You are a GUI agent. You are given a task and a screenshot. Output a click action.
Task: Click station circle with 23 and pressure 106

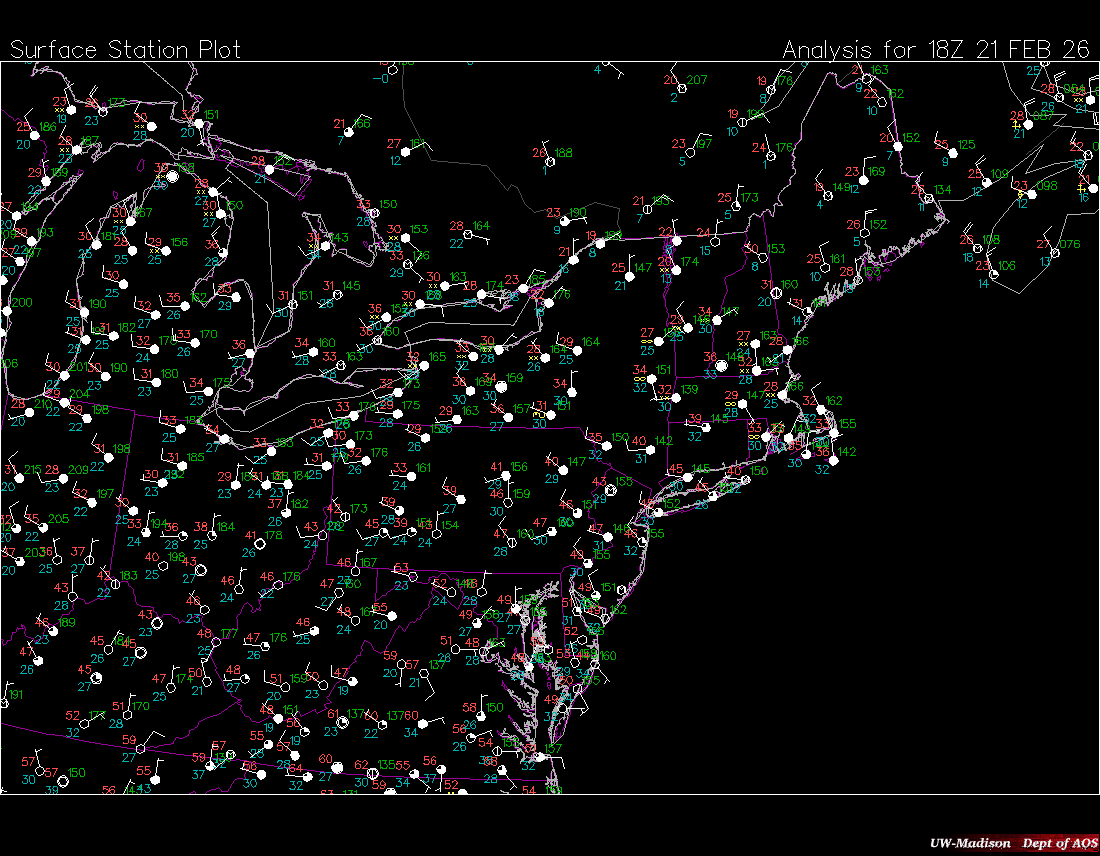992,273
